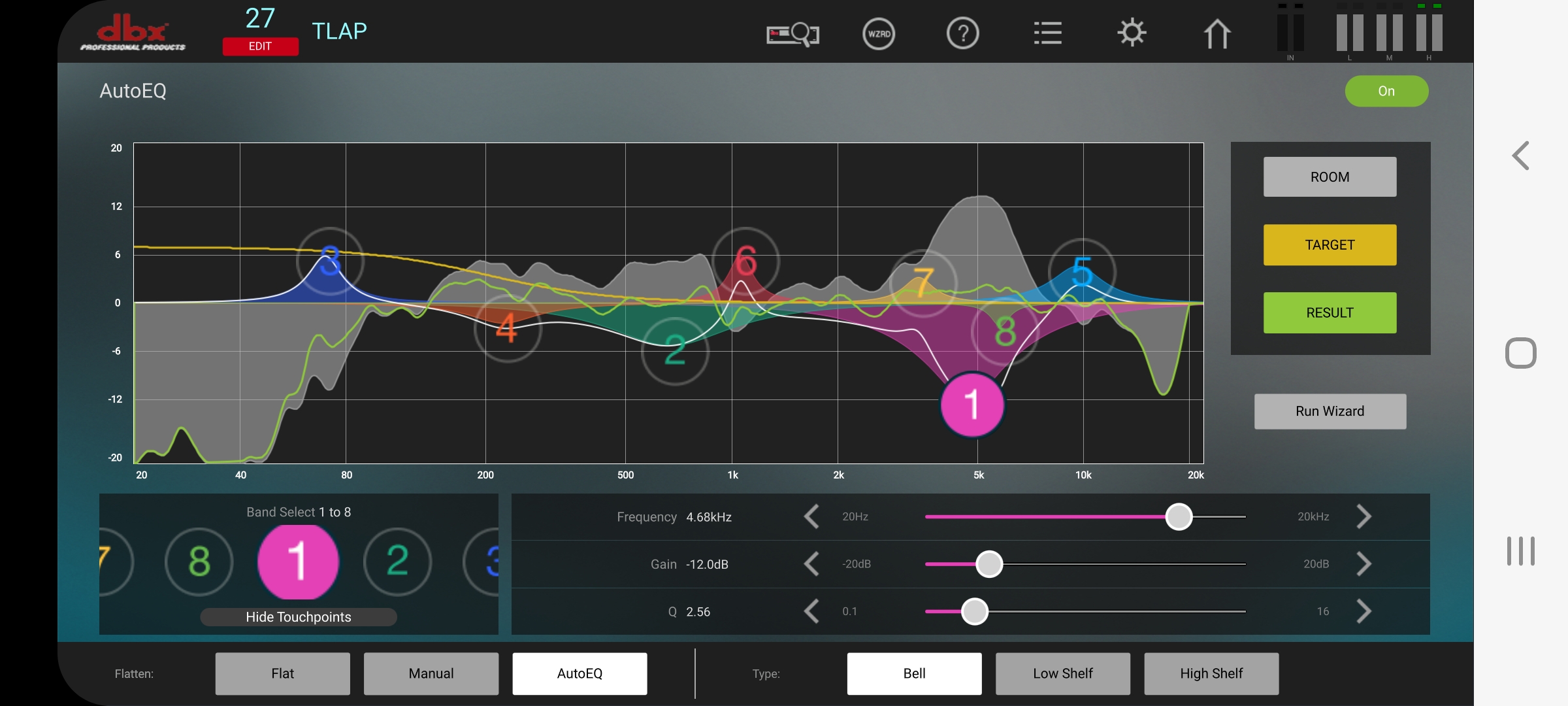Viewport: 1568px width, 706px height.
Task: Open the help question mark icon
Action: pos(962,33)
